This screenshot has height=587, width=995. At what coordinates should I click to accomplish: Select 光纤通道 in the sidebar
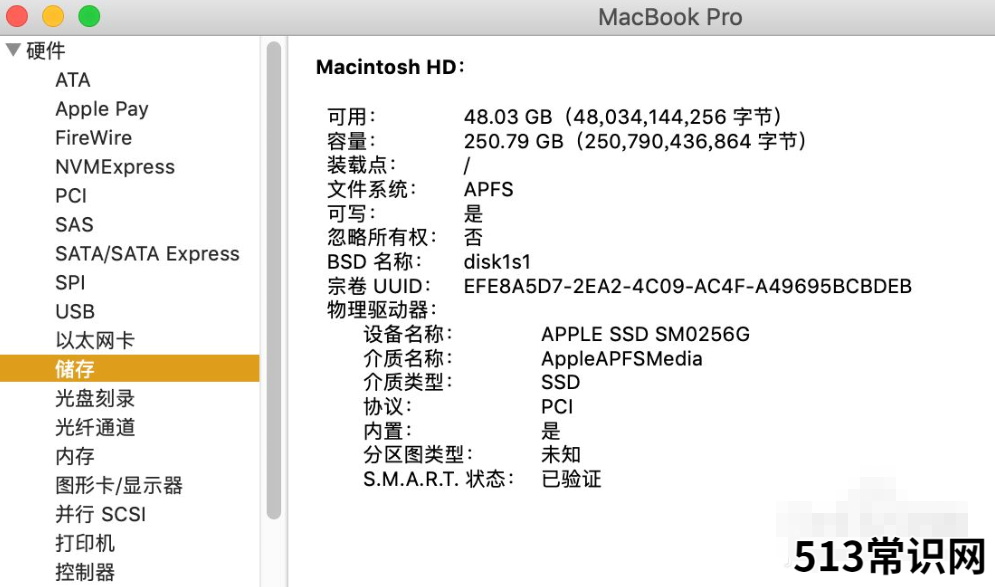coord(95,427)
